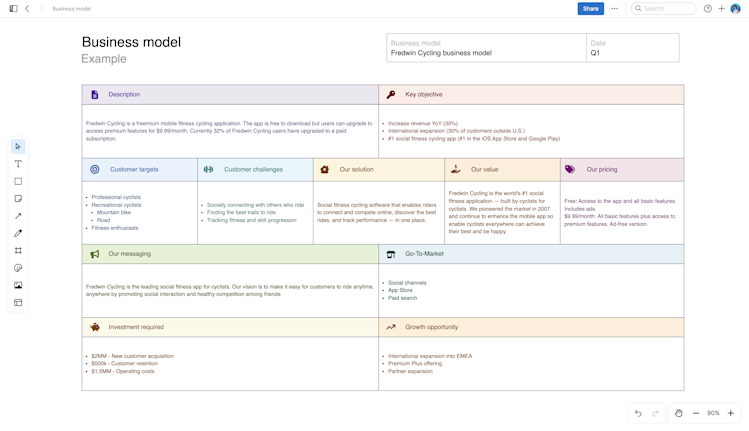Viewport: 749px width, 431px height.
Task: Toggle the sidebar panel icon
Action: point(13,9)
